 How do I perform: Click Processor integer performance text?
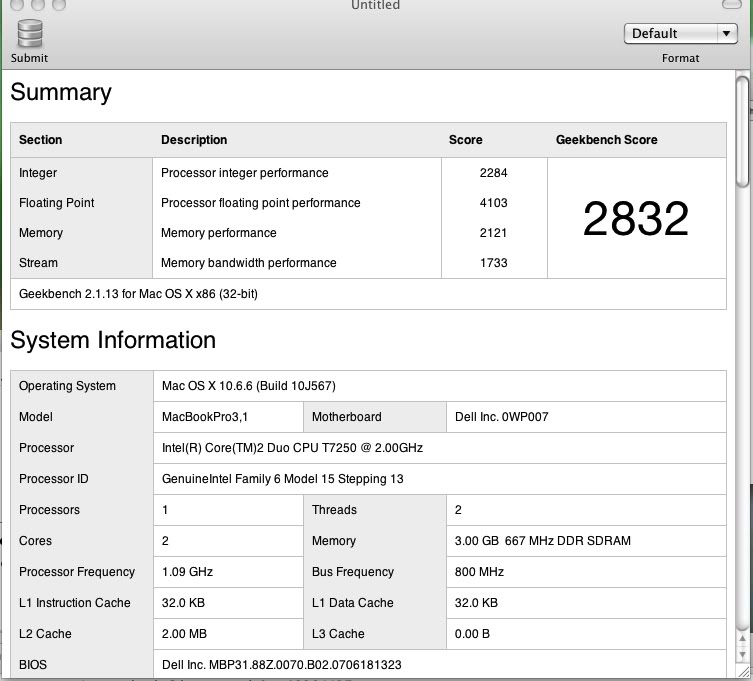click(x=244, y=173)
